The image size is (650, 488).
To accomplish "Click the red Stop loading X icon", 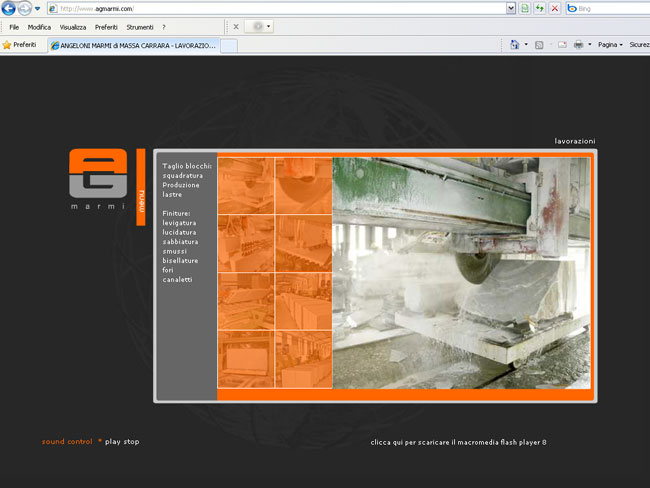I will [555, 8].
